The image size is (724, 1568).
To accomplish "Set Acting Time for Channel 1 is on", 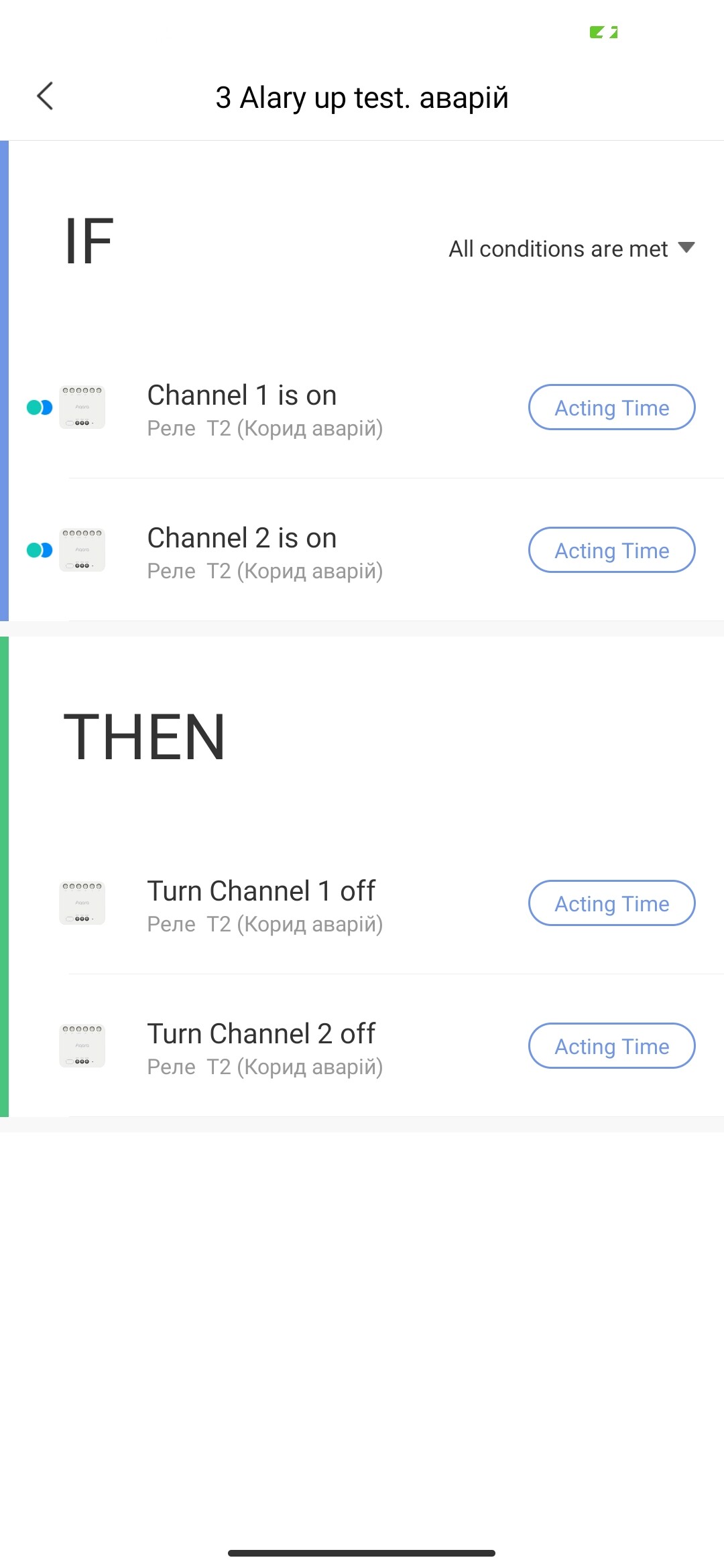I will coord(611,407).
